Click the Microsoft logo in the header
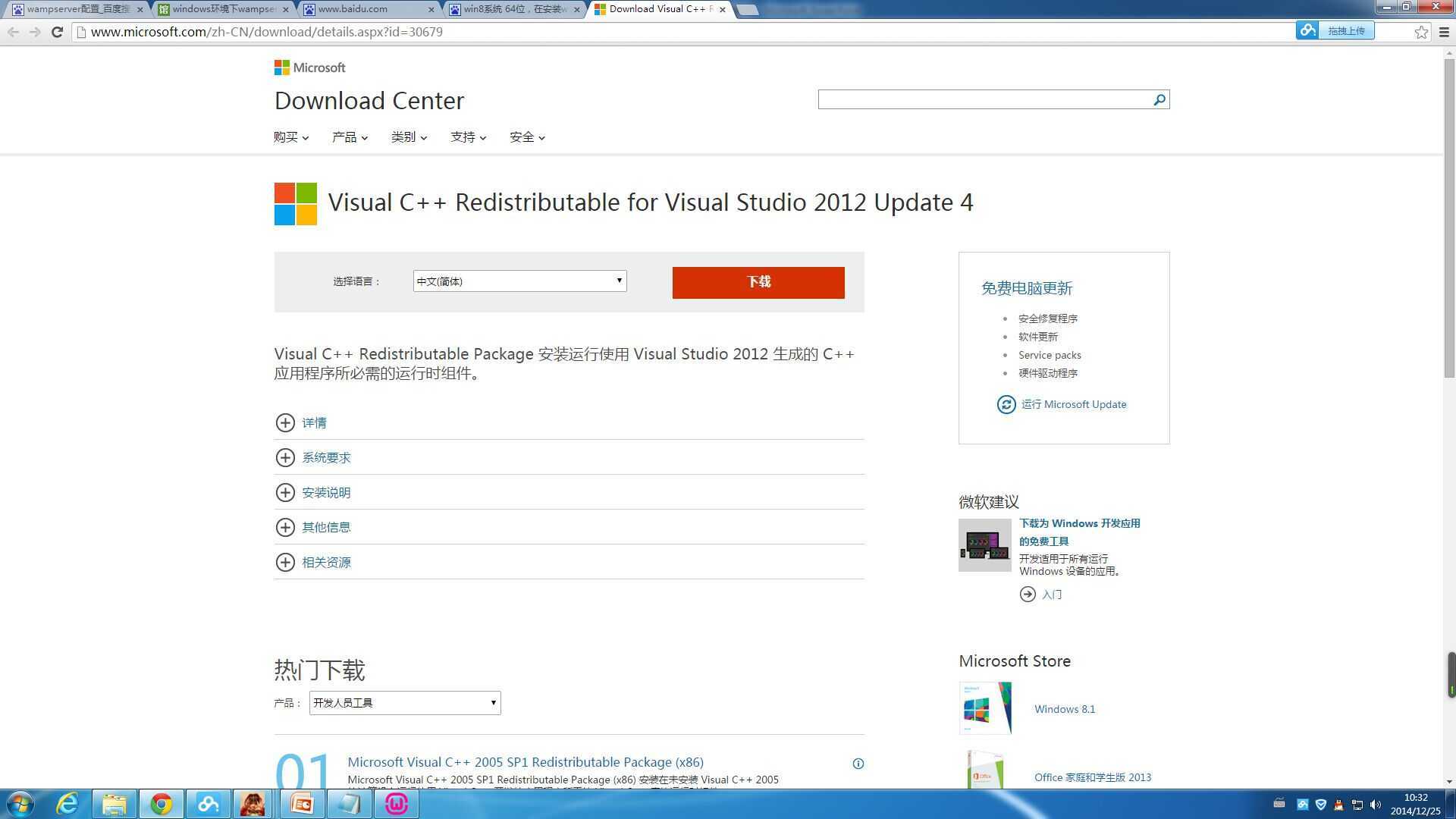 tap(309, 67)
